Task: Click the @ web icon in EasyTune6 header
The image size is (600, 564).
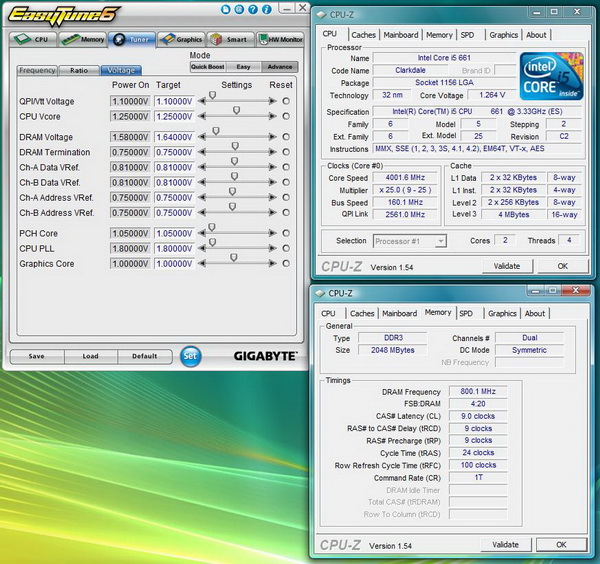Action: pyautogui.click(x=239, y=9)
